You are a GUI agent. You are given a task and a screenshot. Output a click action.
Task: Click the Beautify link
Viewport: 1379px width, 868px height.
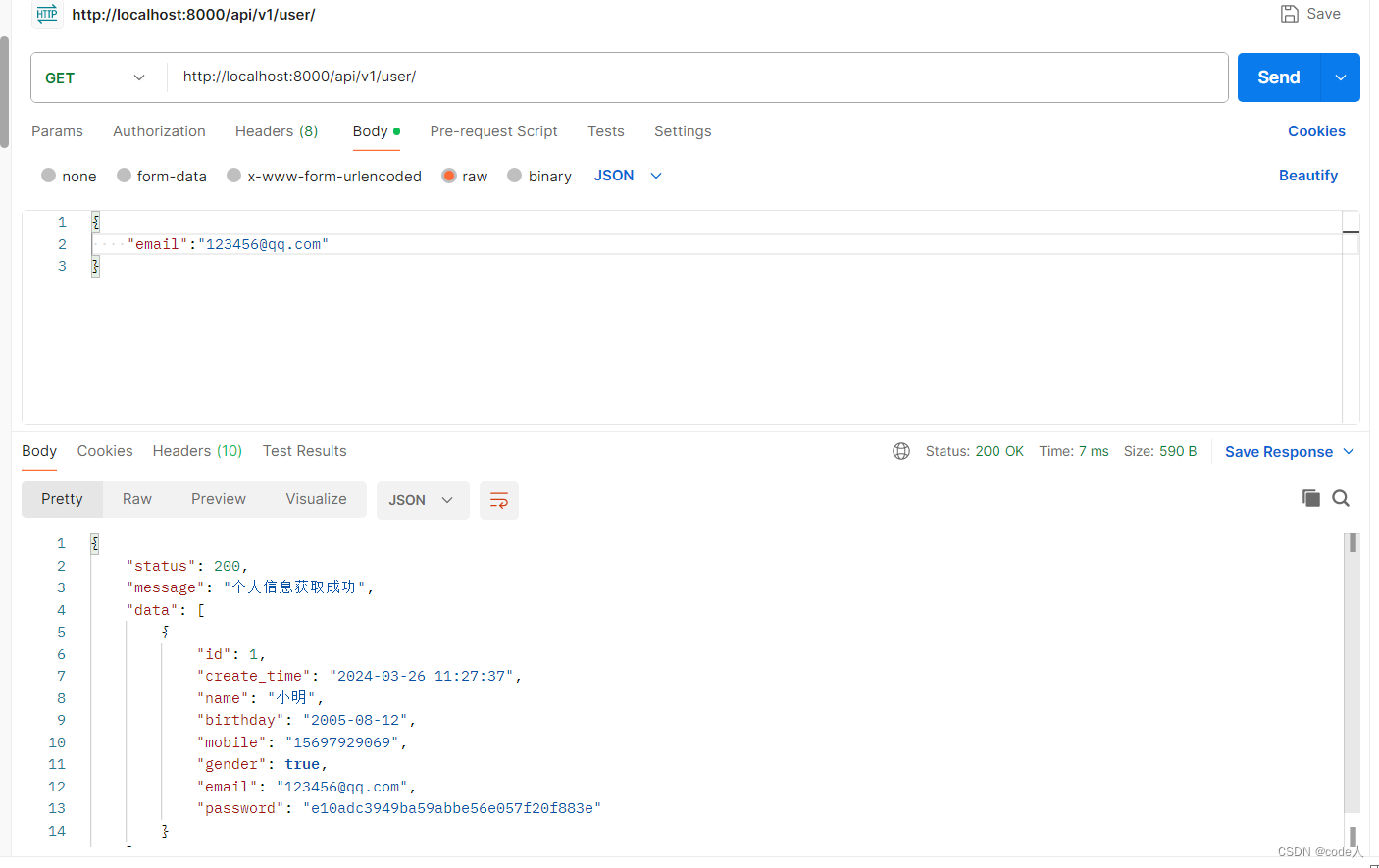[1308, 176]
